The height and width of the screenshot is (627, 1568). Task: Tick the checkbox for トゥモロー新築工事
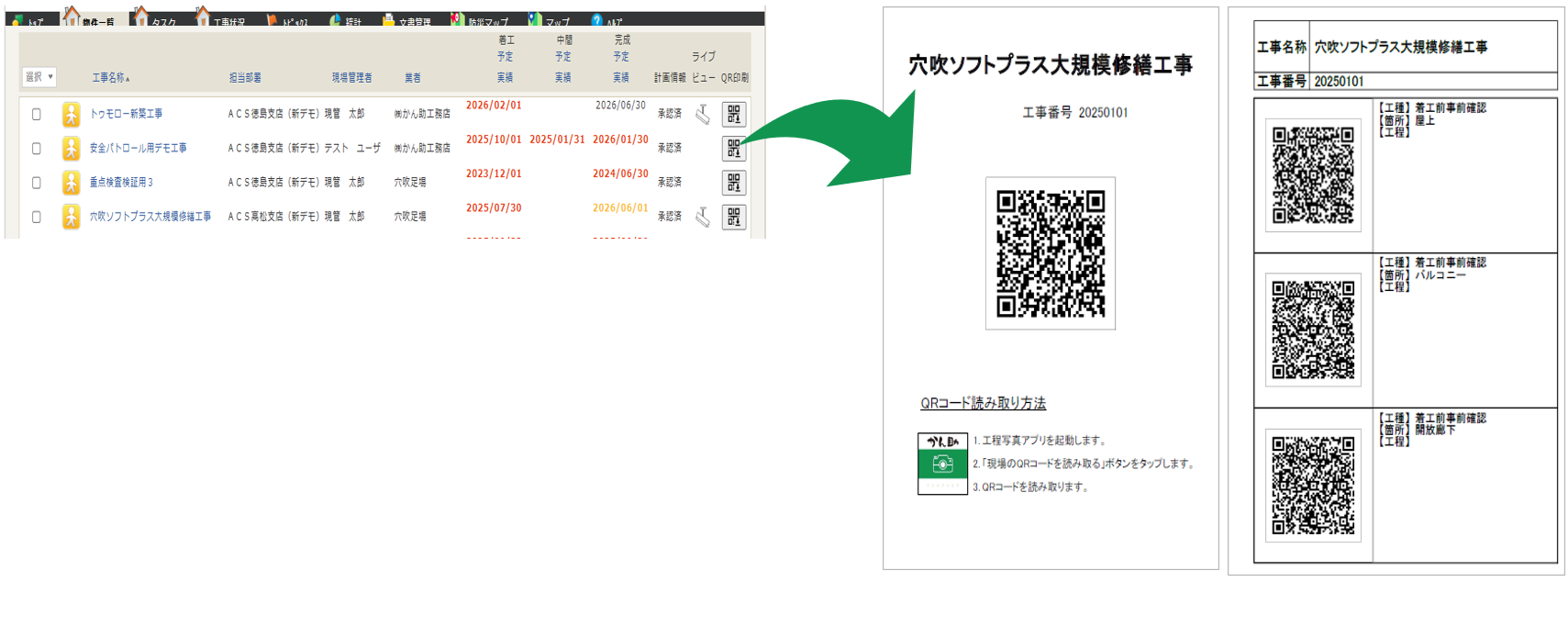pos(37,114)
